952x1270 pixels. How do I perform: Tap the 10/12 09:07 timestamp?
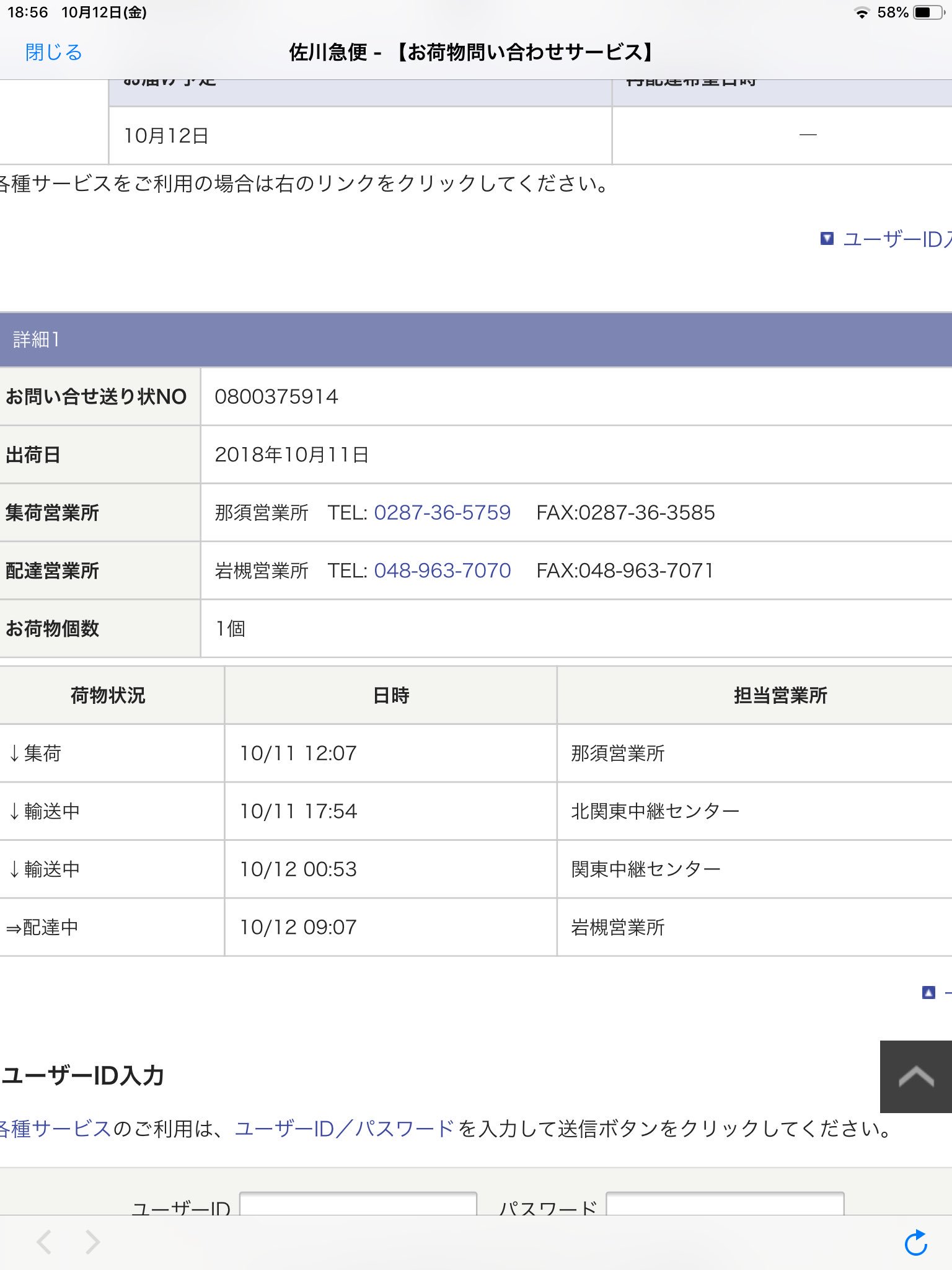coord(298,928)
